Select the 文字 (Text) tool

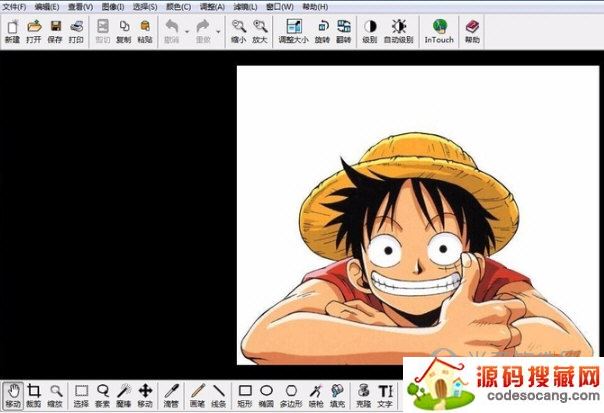385,395
